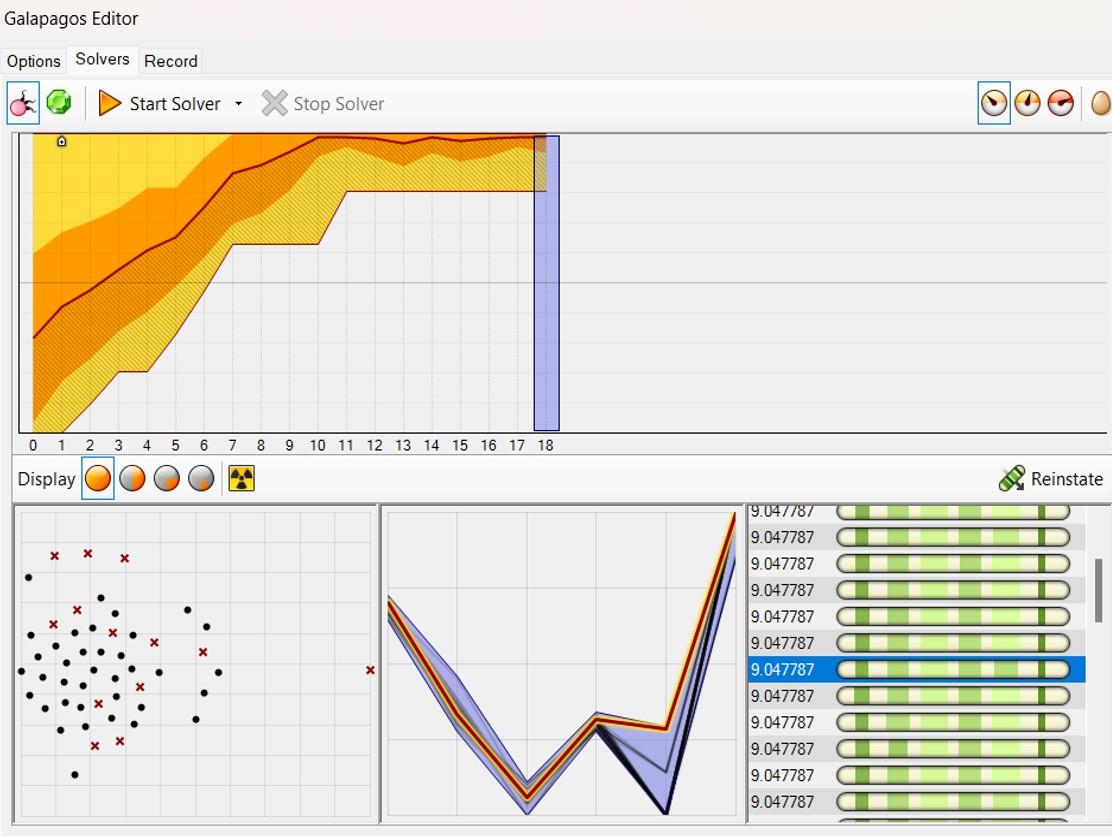Click the medium speed gauge icon
Image resolution: width=1112 pixels, height=837 pixels.
[1027, 101]
